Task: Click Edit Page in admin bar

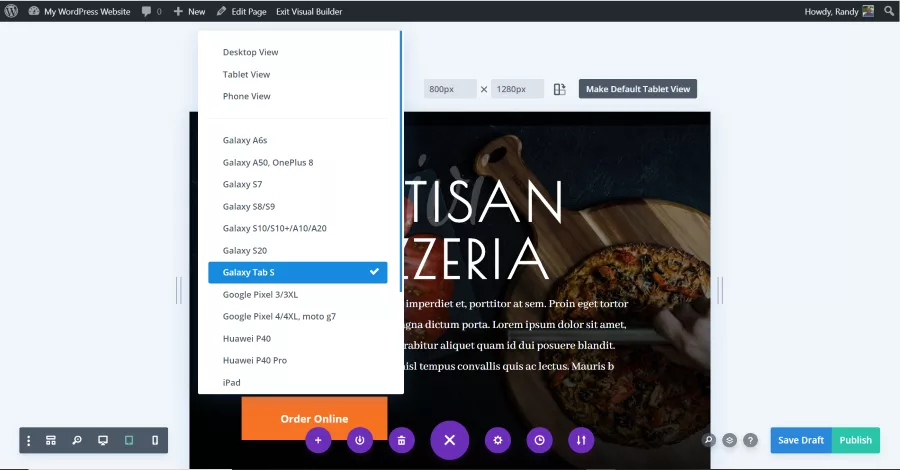Action: click(242, 11)
